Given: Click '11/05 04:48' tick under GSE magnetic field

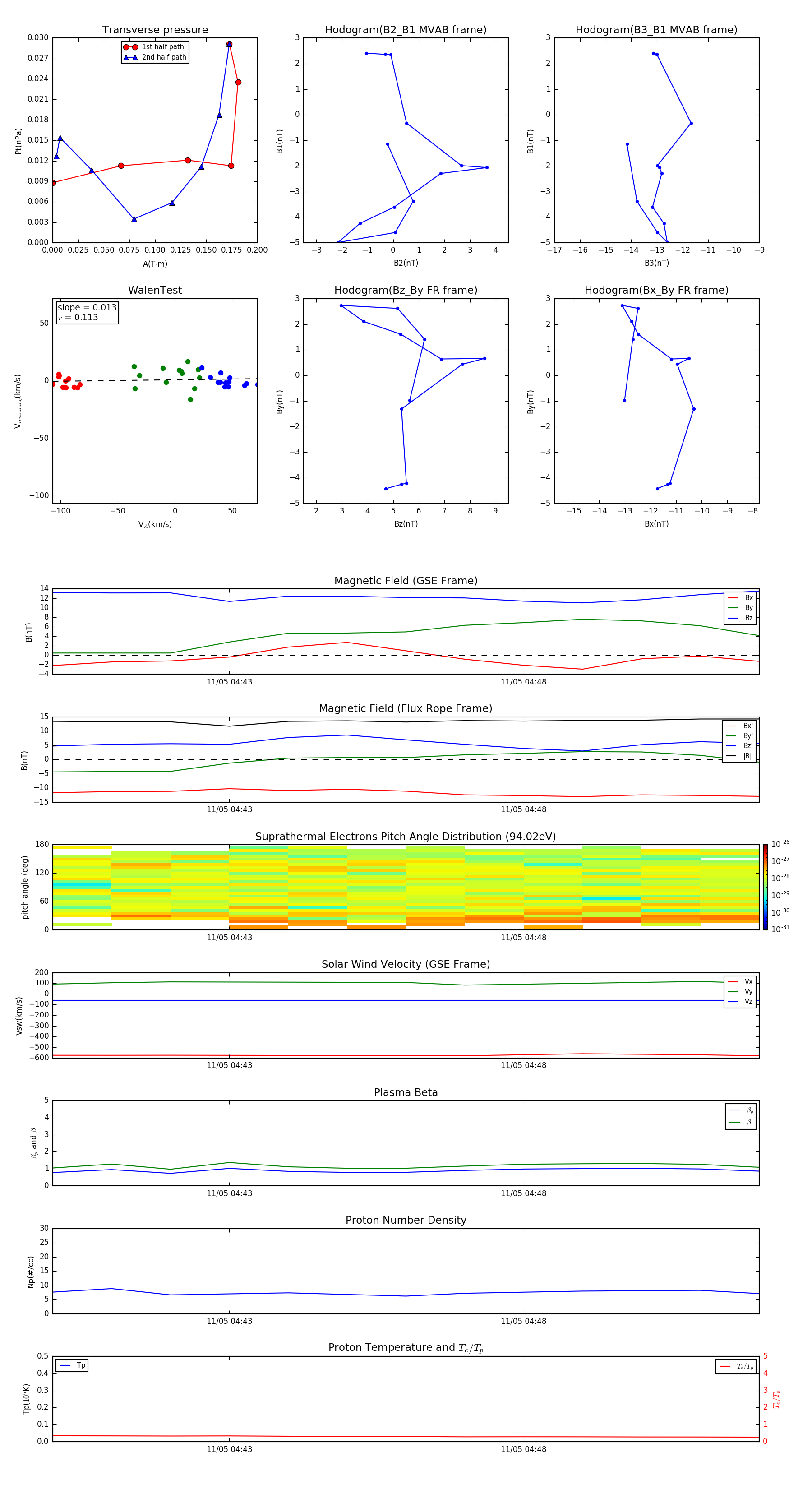Looking at the screenshot, I should click(524, 682).
